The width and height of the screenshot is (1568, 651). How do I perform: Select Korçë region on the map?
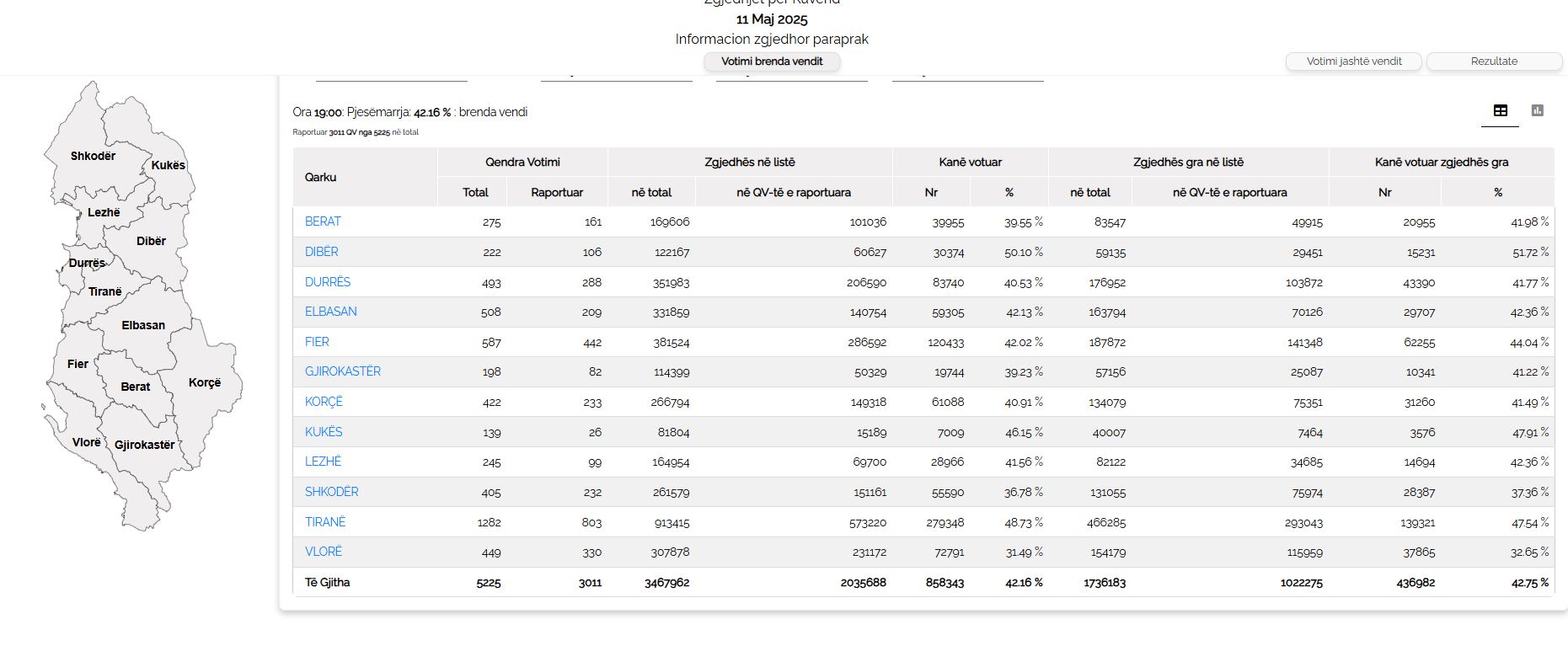[x=205, y=382]
